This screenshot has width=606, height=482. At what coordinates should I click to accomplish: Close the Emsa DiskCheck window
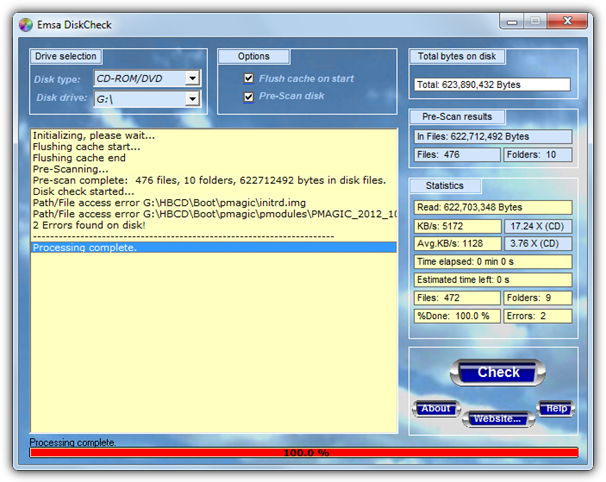coord(567,21)
